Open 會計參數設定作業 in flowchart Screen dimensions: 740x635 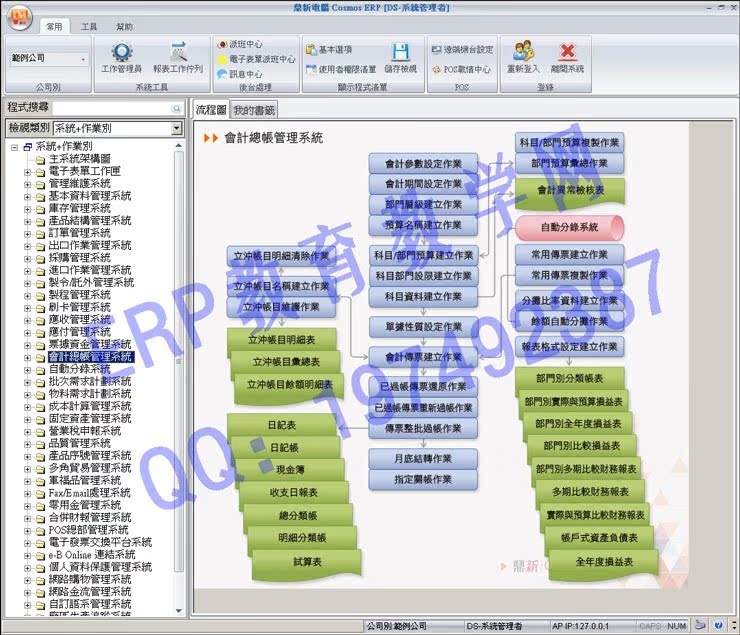[423, 164]
